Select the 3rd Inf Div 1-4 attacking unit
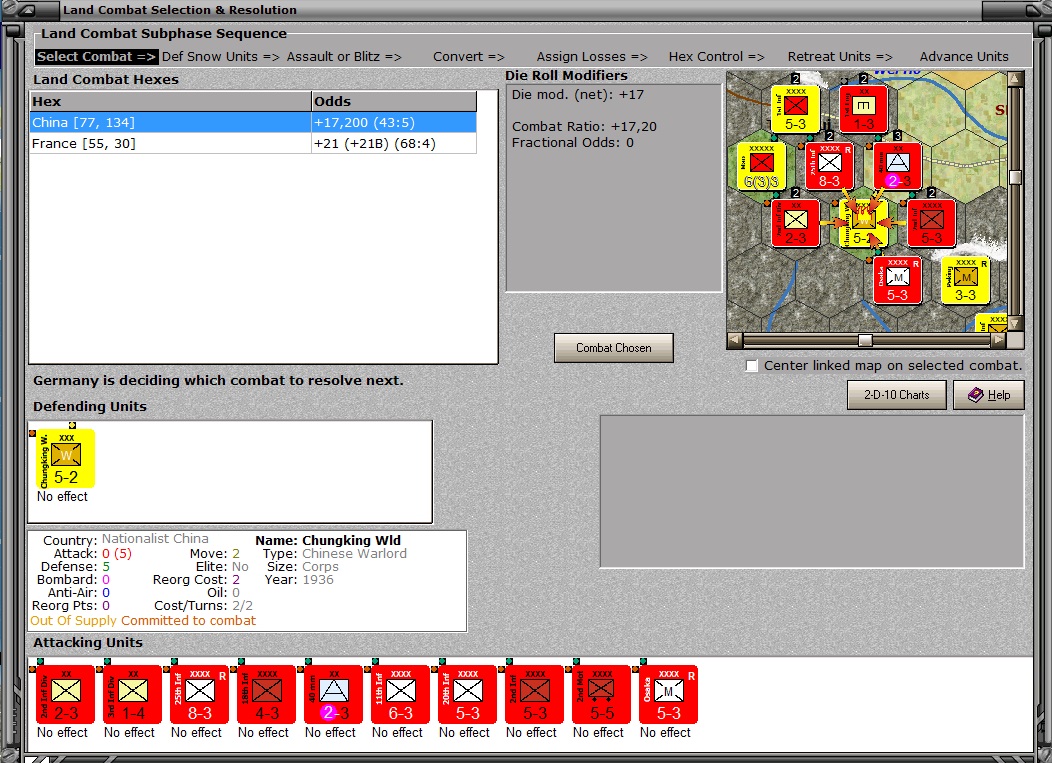Screen dimensions: 1052x763 point(132,695)
